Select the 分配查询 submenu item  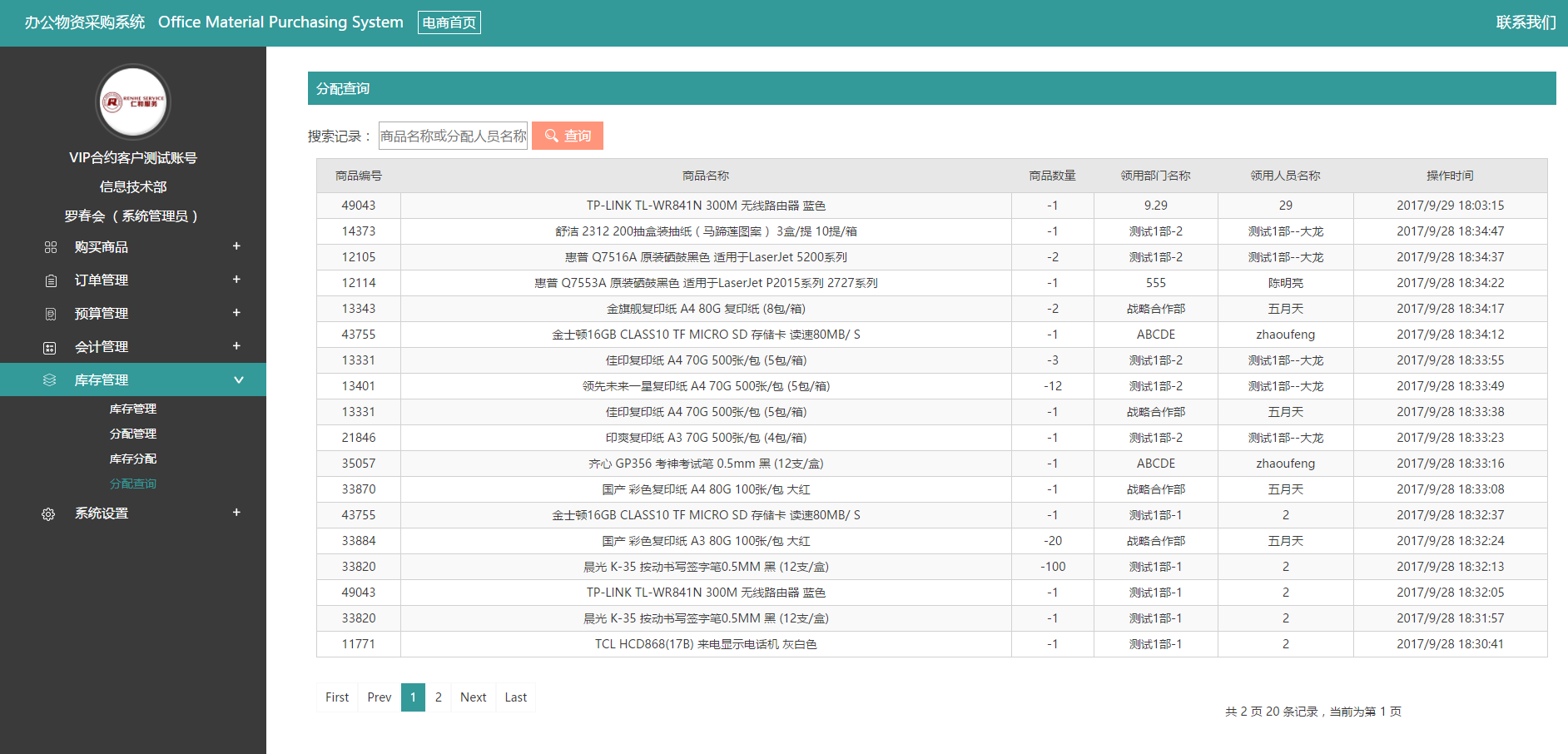click(x=133, y=484)
